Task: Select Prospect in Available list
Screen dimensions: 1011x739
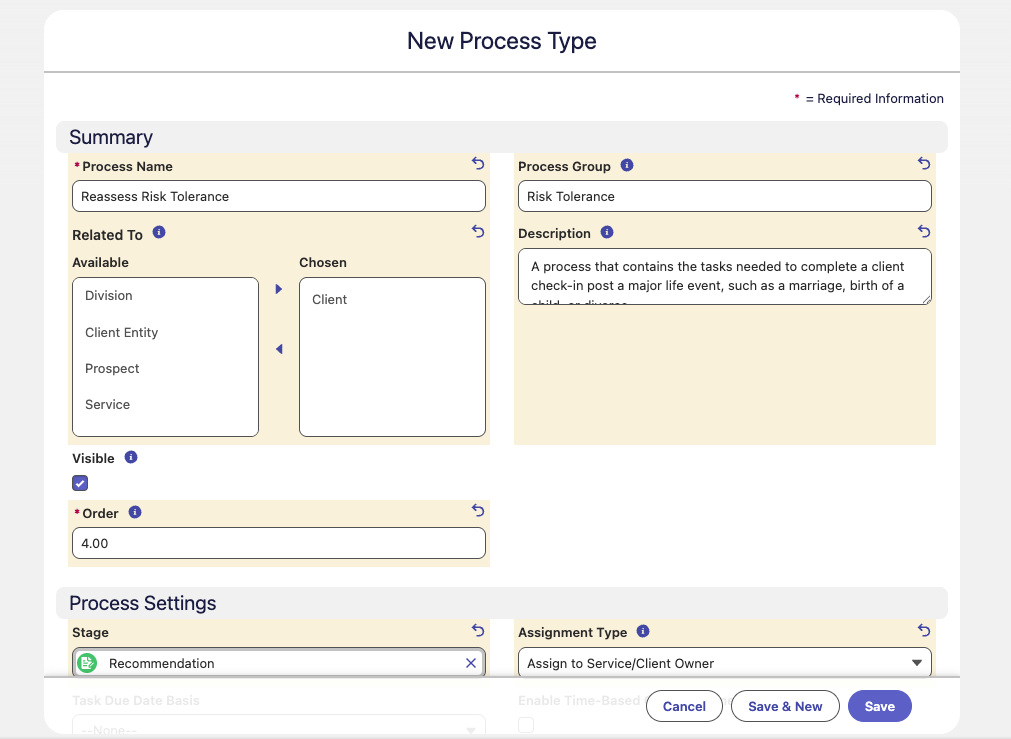Action: click(165, 368)
